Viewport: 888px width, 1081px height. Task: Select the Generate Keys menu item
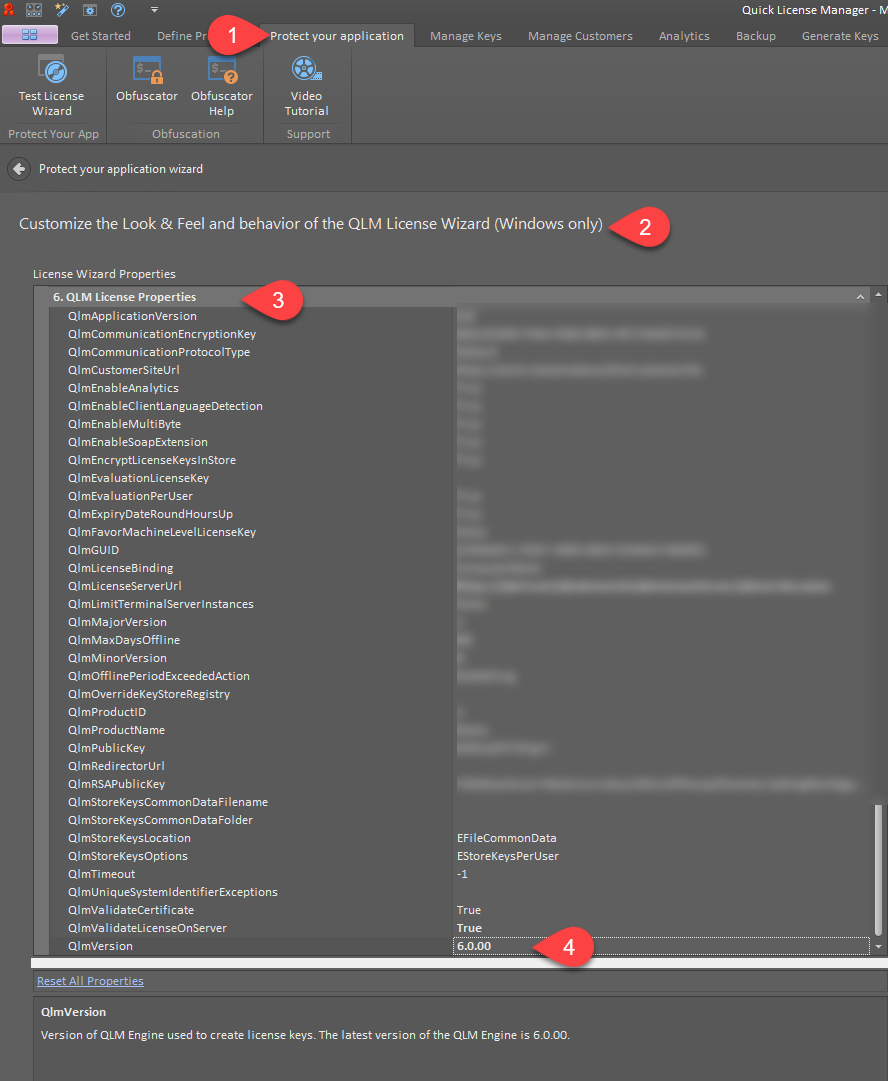pyautogui.click(x=839, y=35)
